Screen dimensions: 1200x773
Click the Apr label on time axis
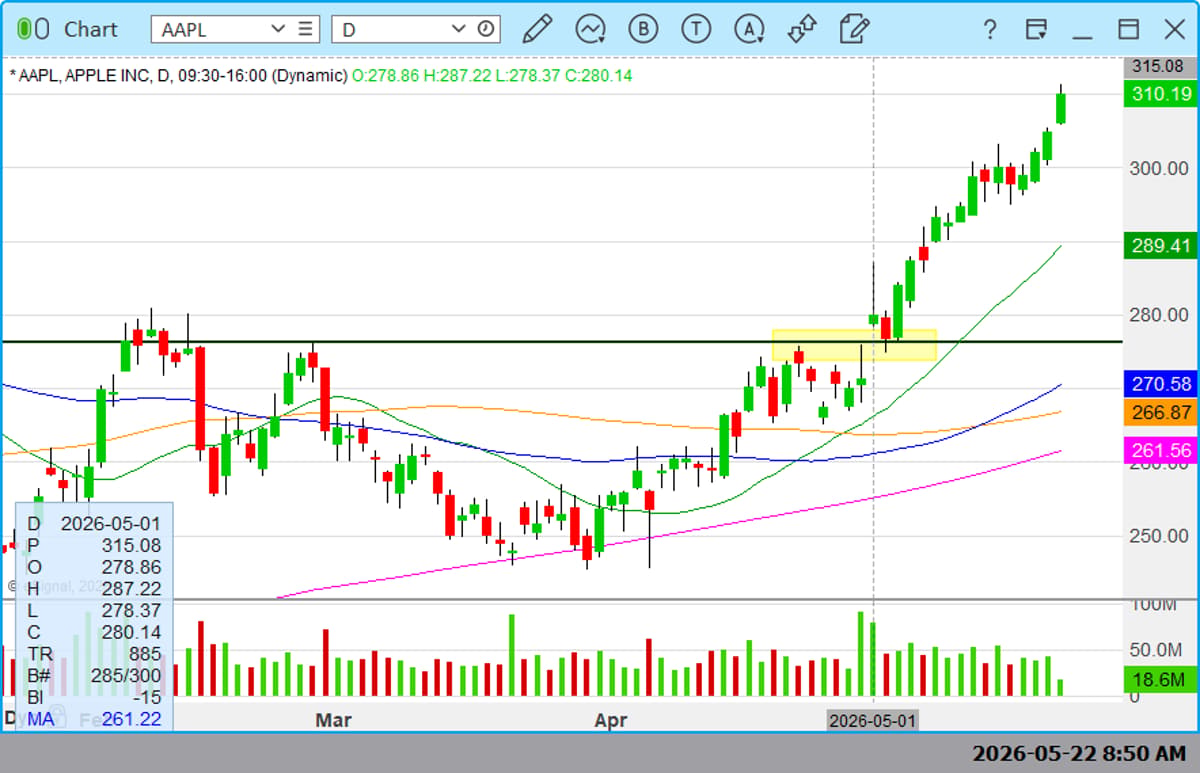pos(611,720)
